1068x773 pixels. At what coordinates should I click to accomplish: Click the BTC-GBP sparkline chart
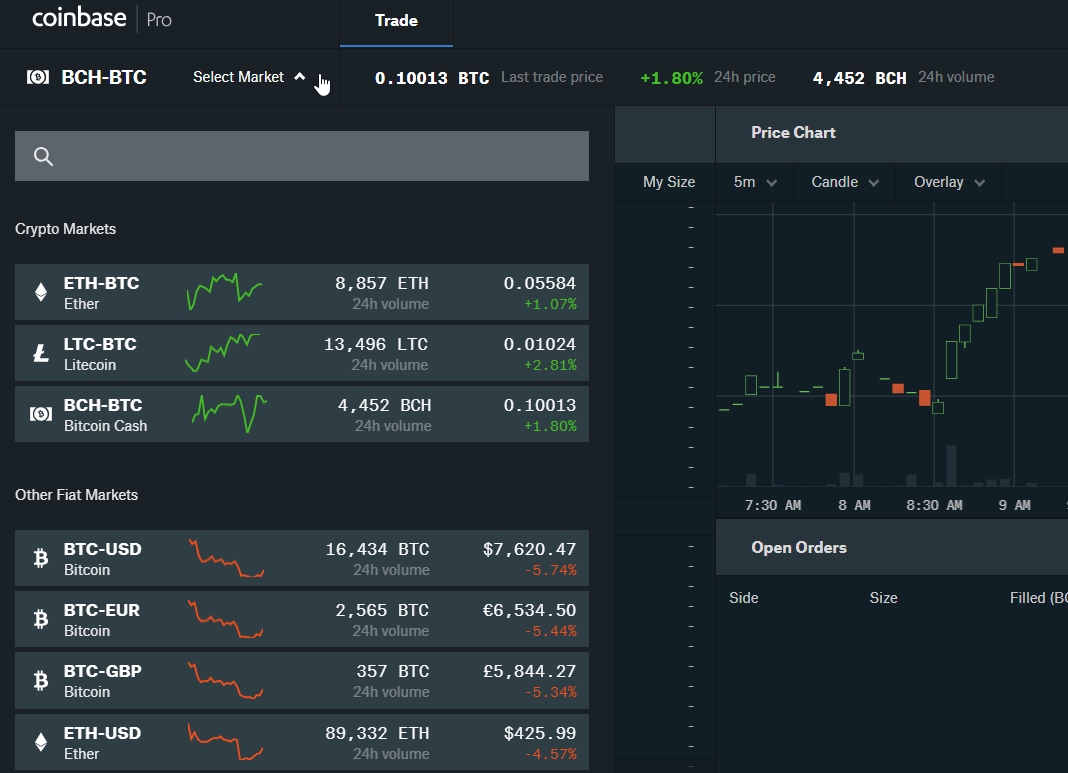(226, 680)
